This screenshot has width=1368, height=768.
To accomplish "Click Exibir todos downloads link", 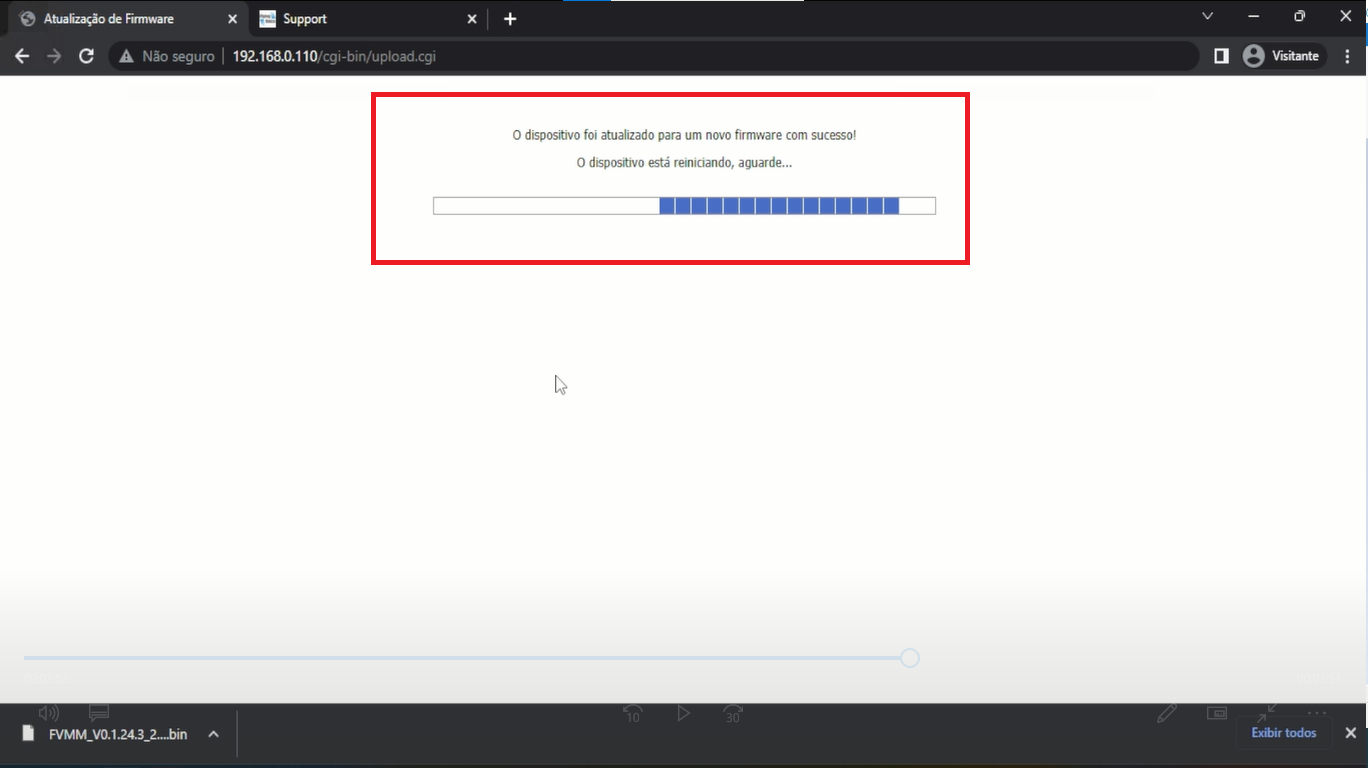I will coord(1283,733).
